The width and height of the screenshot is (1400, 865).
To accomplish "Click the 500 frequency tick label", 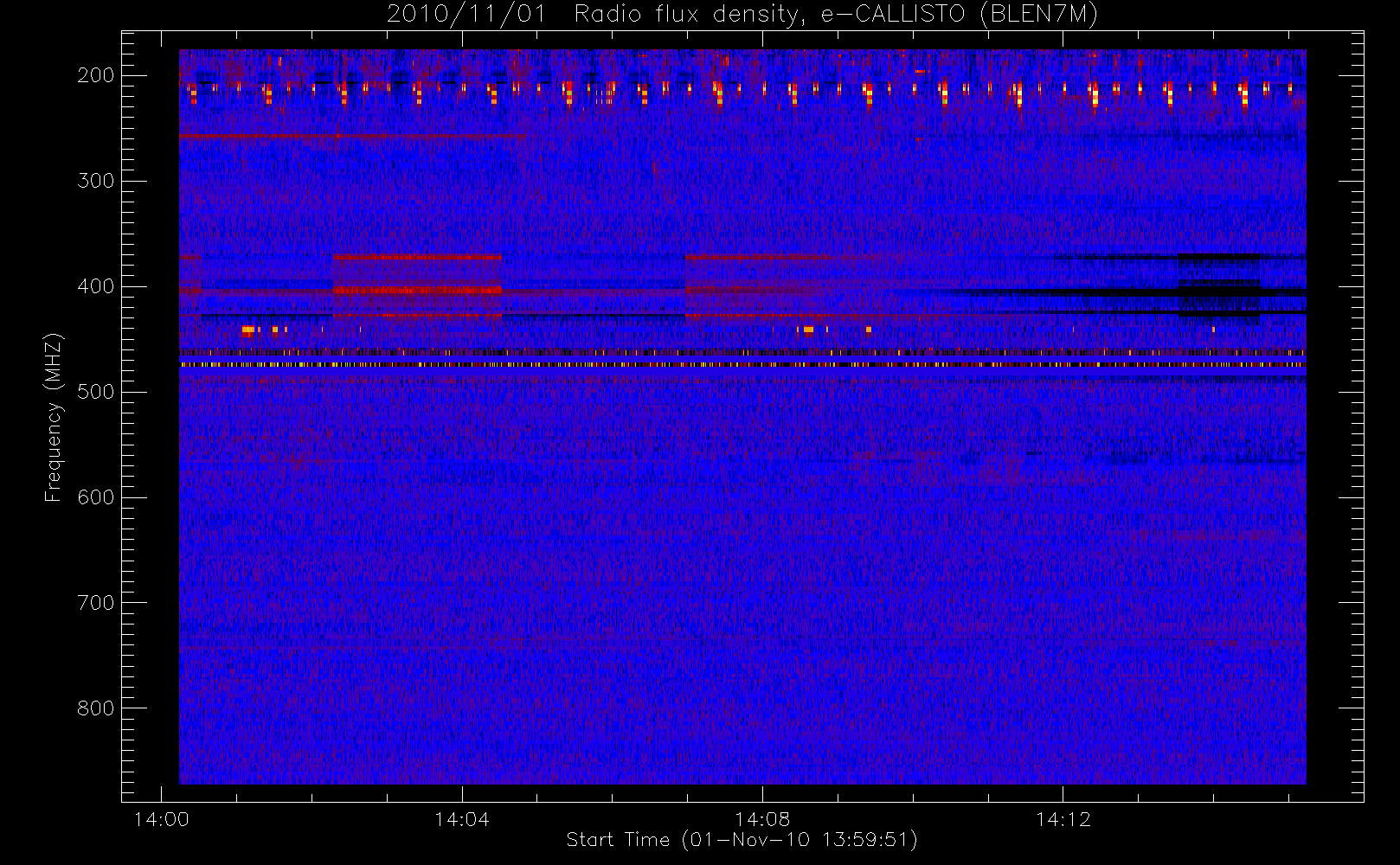I will coord(95,392).
